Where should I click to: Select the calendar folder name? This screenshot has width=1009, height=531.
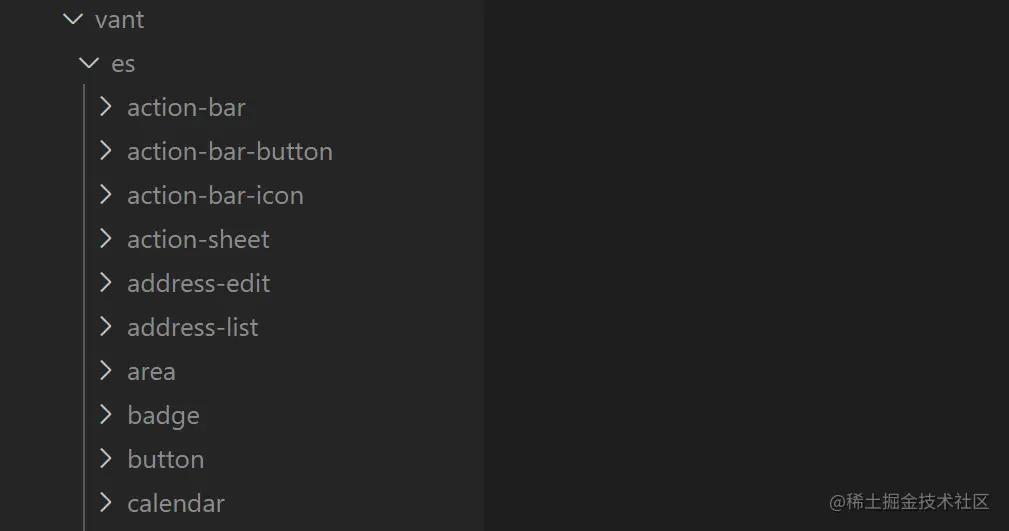(x=175, y=504)
